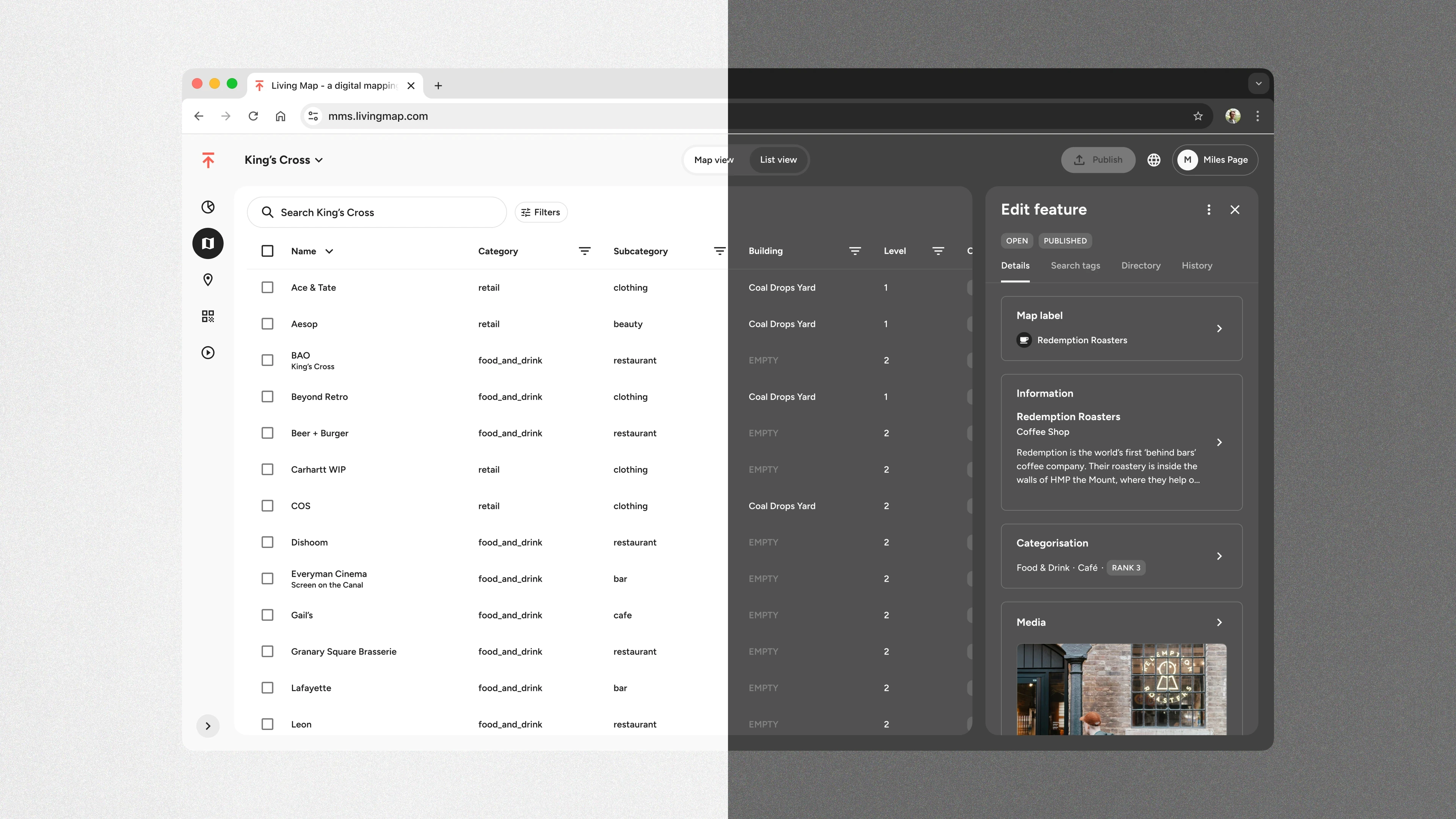Filter the Subcategory column

tap(720, 251)
